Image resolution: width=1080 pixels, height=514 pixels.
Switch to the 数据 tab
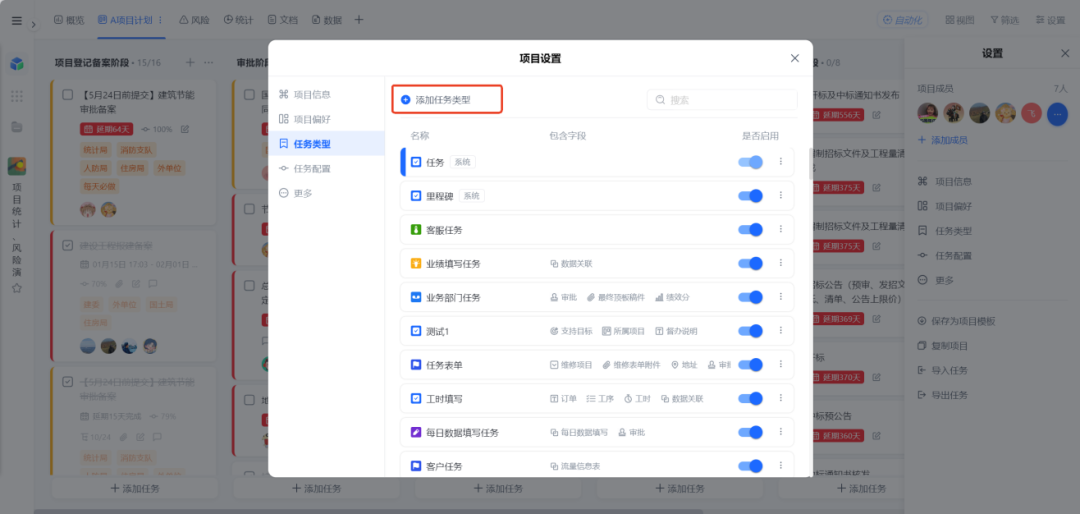click(326, 20)
